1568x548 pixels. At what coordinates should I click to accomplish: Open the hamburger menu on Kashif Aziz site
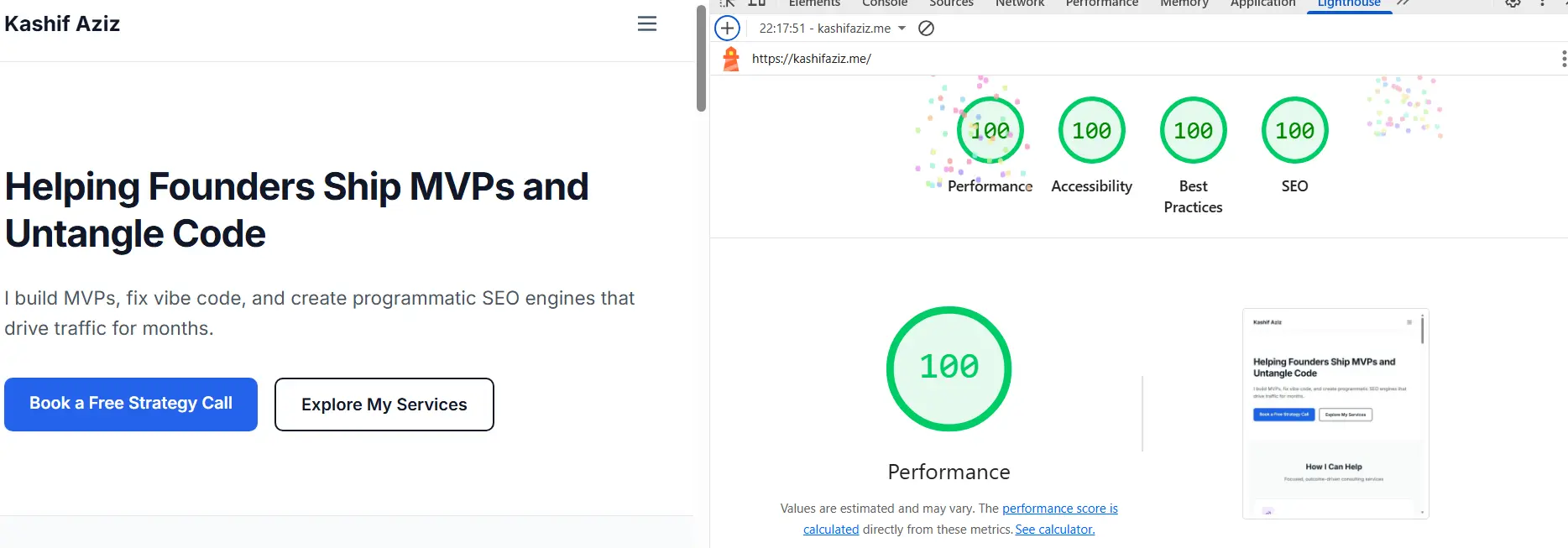click(646, 23)
